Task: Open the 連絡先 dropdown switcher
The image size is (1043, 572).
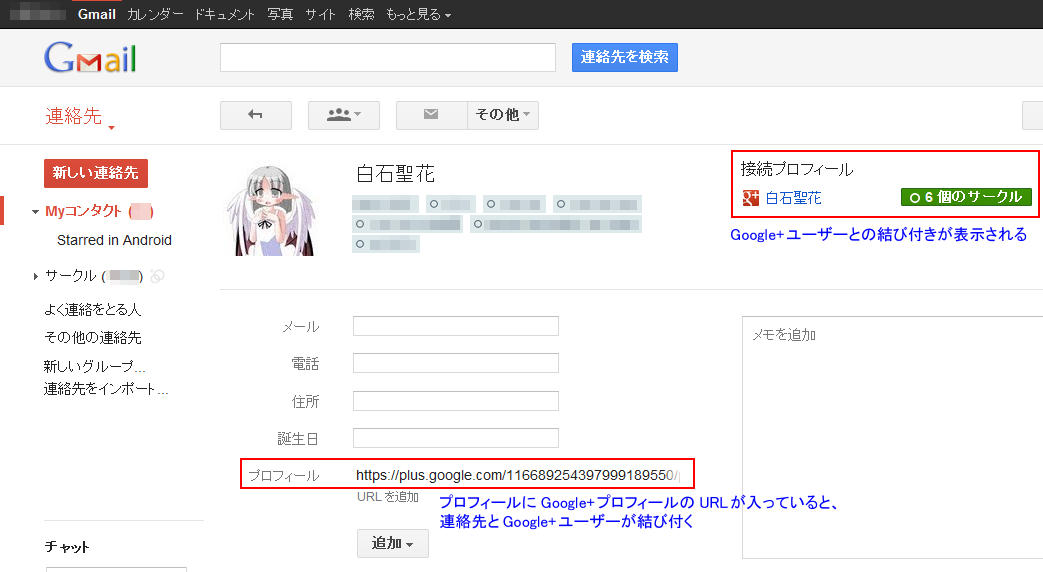Action: pyautogui.click(x=80, y=117)
